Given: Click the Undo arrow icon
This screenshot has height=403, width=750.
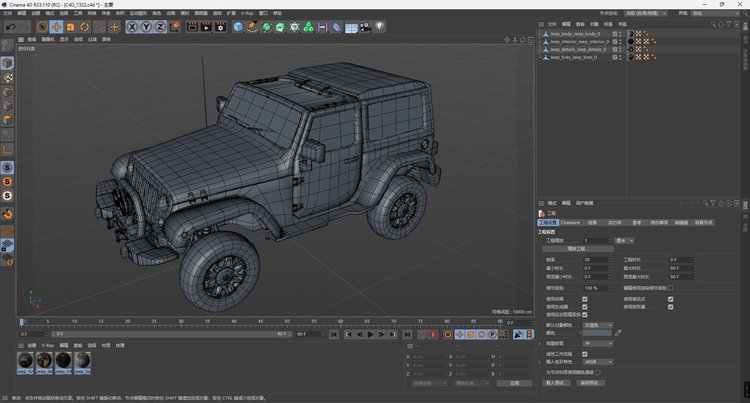Looking at the screenshot, I should (x=11, y=27).
